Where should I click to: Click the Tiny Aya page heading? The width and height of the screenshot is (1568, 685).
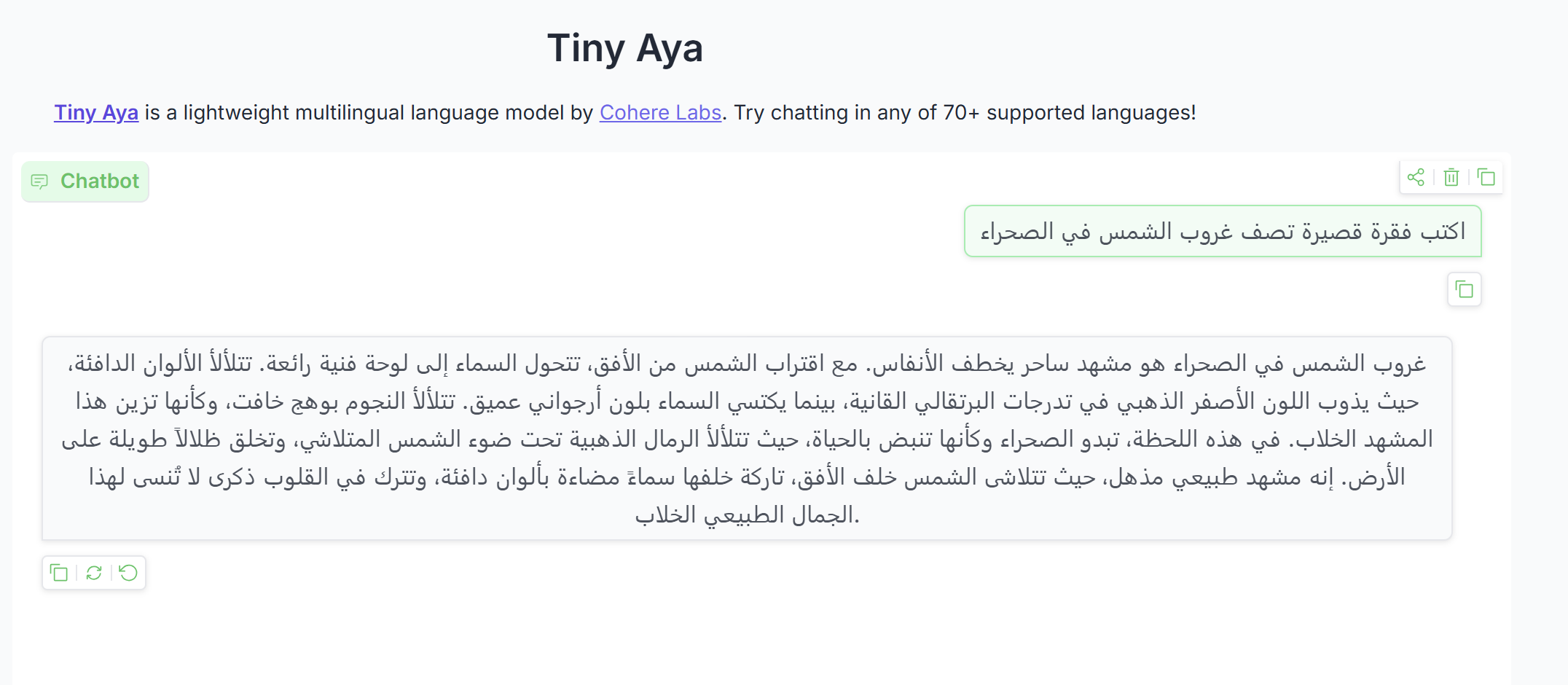pyautogui.click(x=625, y=49)
